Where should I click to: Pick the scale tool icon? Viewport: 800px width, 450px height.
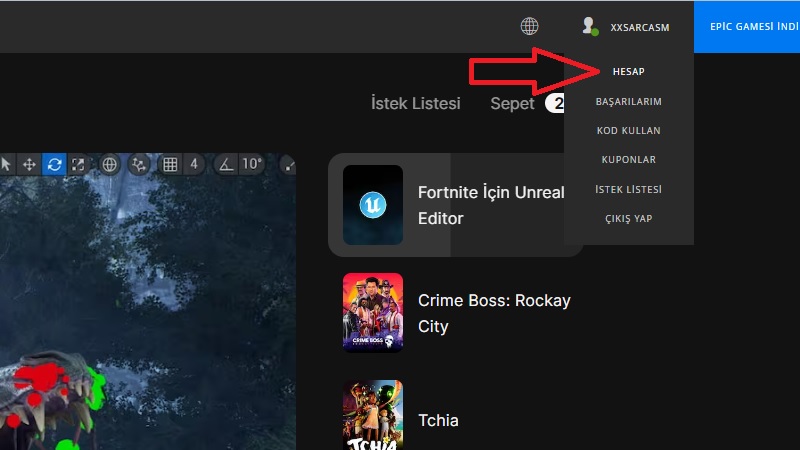(x=78, y=164)
